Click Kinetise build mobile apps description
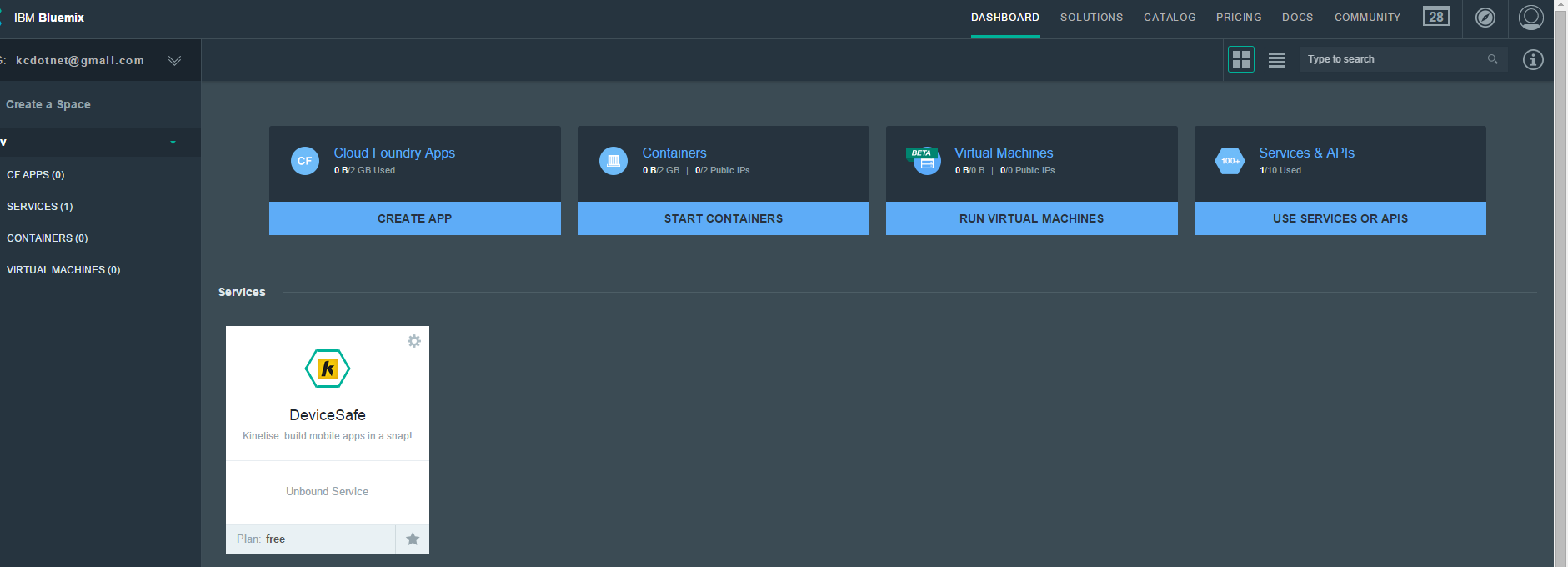This screenshot has height=567, width=1568. click(328, 436)
